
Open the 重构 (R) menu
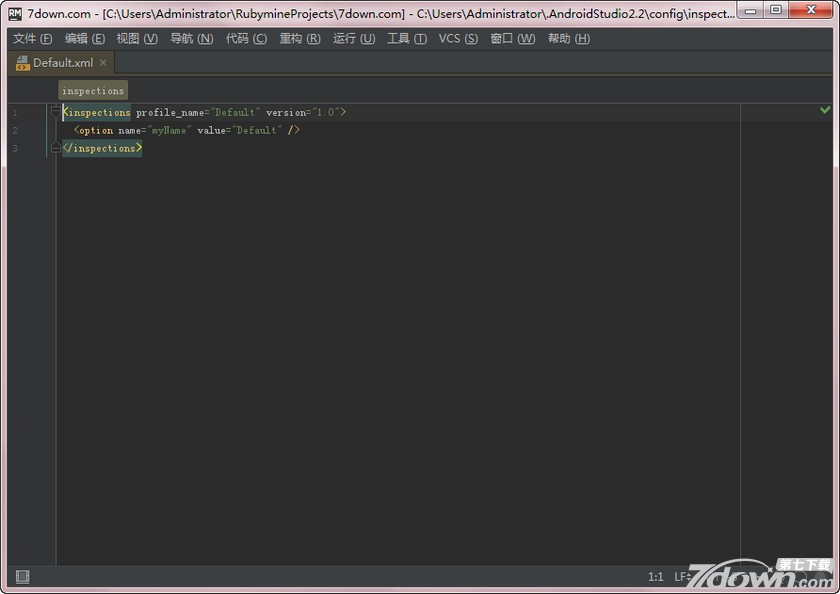pos(300,39)
